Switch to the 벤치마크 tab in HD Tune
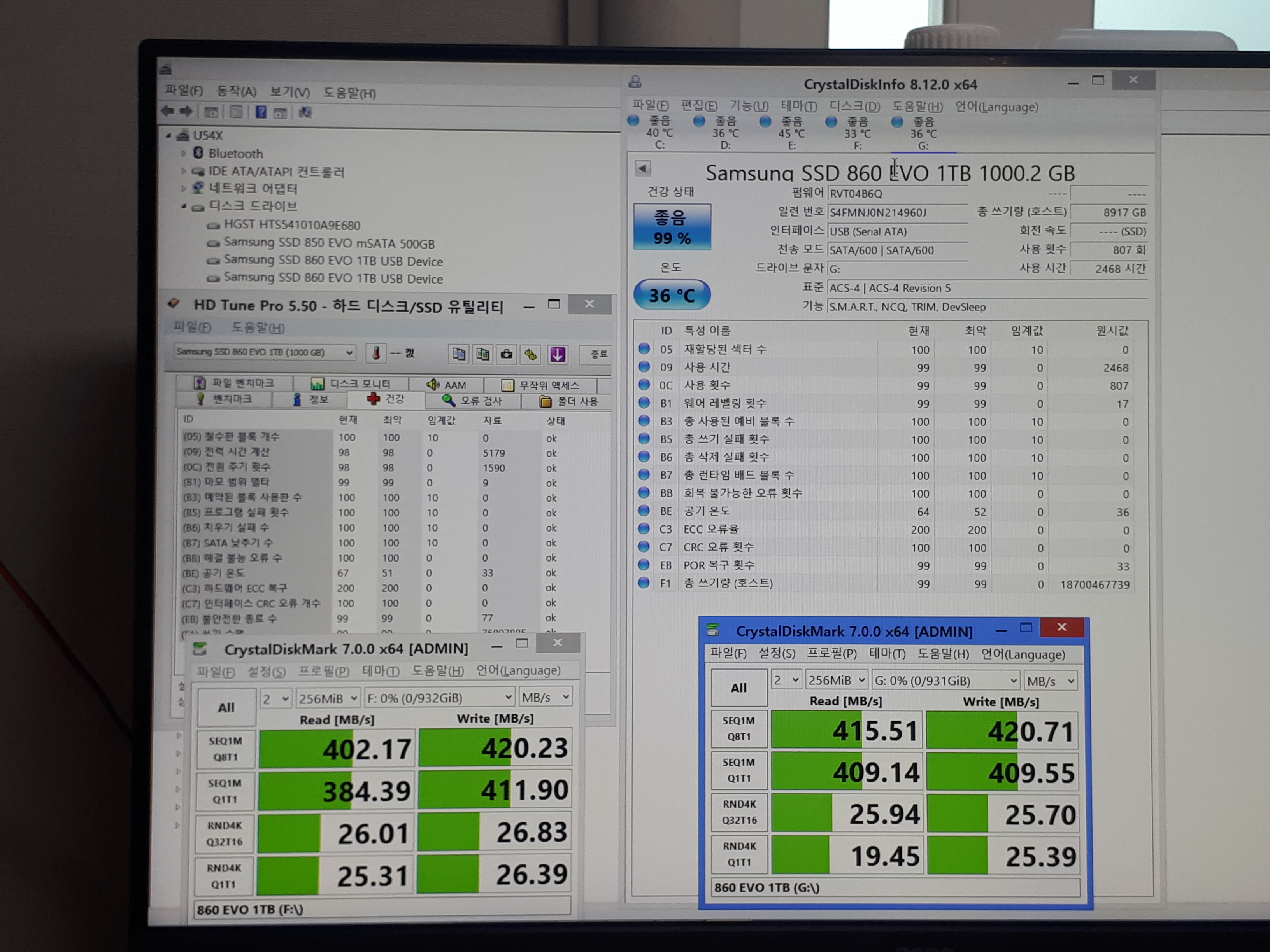1270x952 pixels. (225, 399)
